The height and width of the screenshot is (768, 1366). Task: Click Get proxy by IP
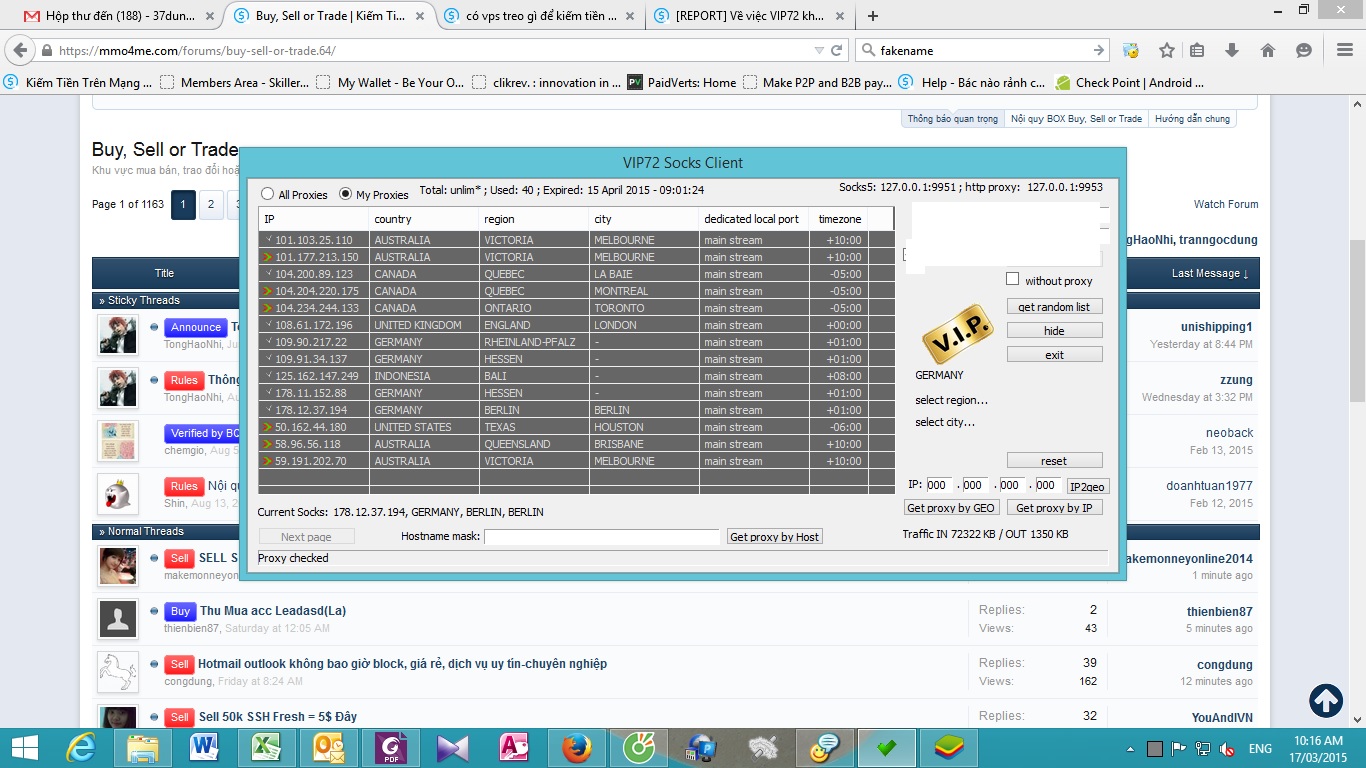click(x=1054, y=508)
